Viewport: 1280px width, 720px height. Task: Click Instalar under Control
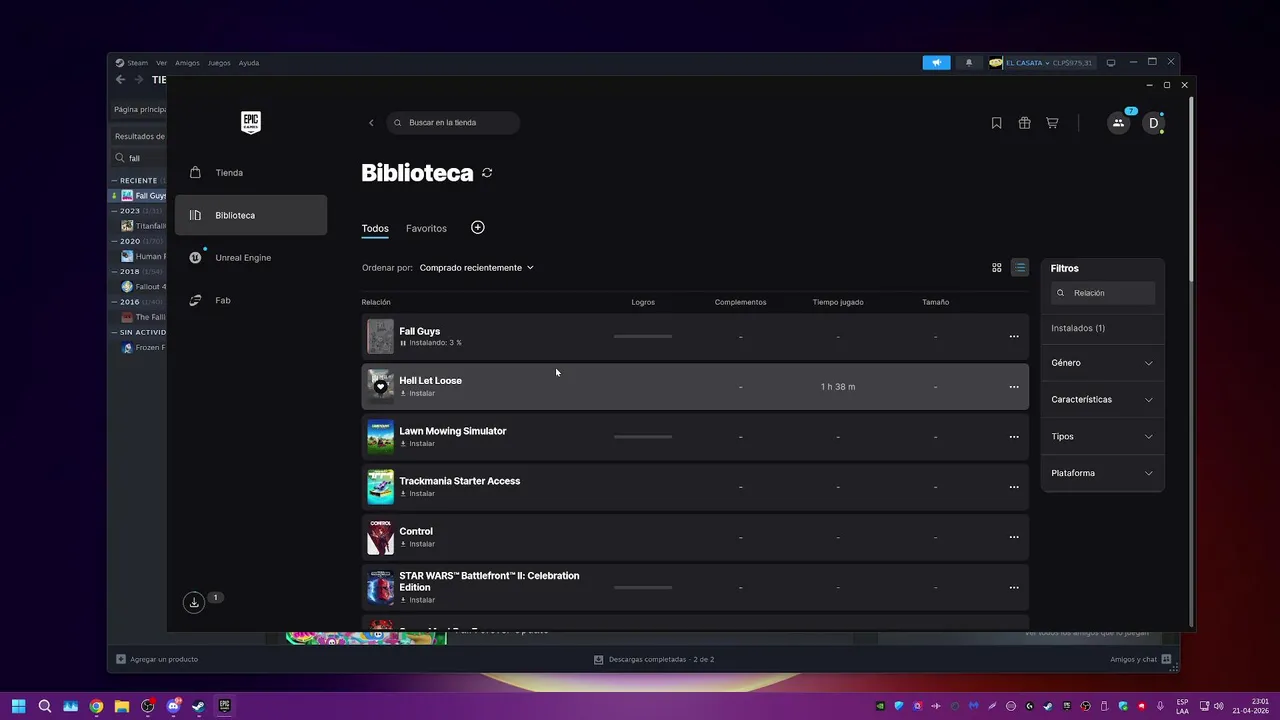click(418, 544)
